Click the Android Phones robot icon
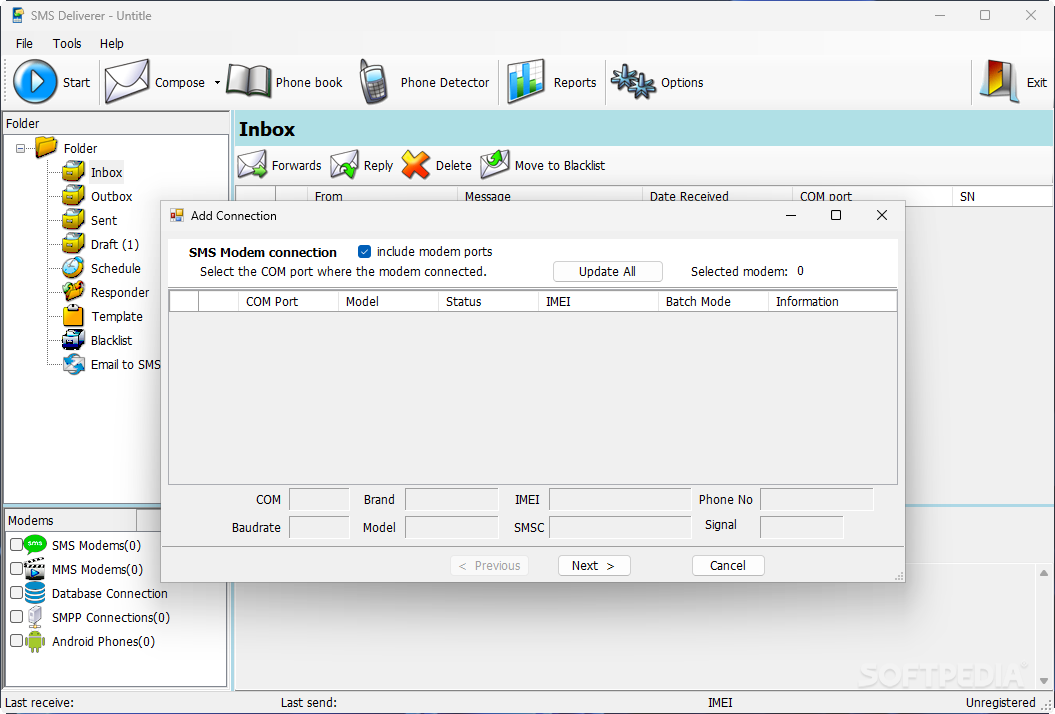This screenshot has width=1055, height=714. point(35,641)
